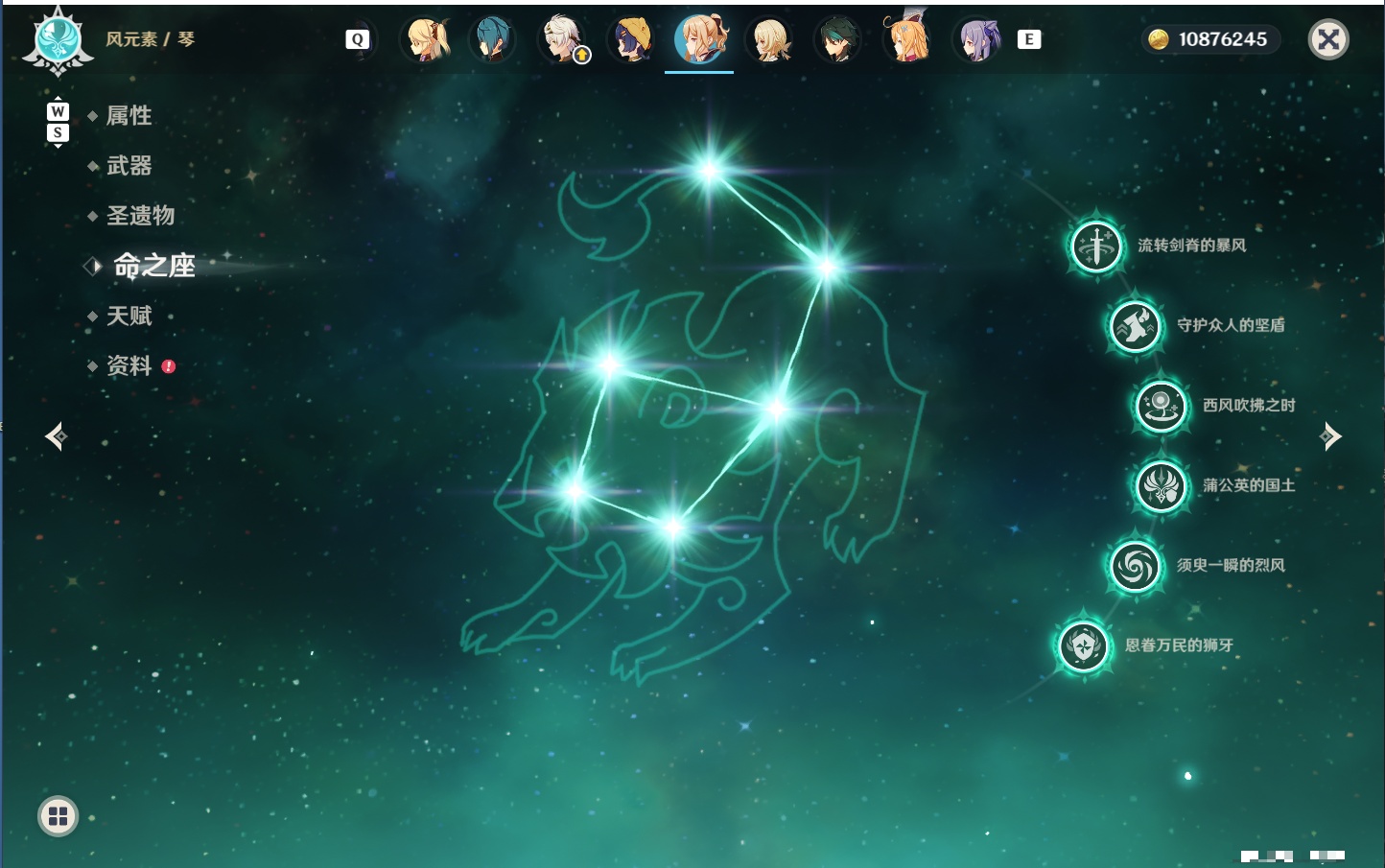Image resolution: width=1385 pixels, height=868 pixels.
Task: Select the 守护众人的坚盾 constellation icon
Action: click(1136, 326)
